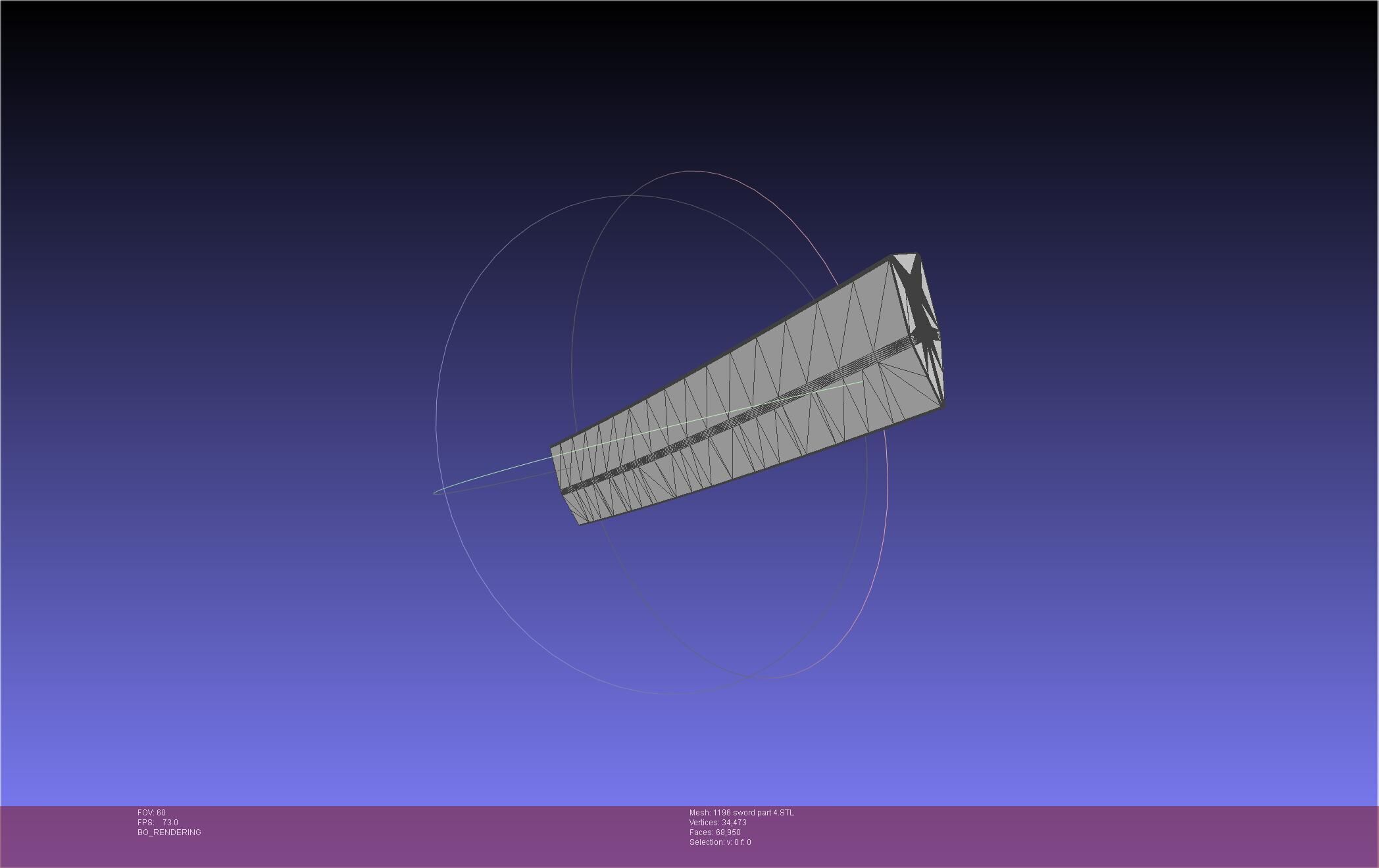Click the gray sword part mesh

click(747, 389)
